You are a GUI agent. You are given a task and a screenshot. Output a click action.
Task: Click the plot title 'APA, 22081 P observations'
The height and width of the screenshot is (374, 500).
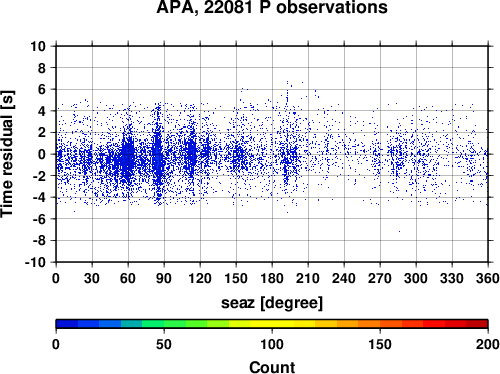coord(272,7)
